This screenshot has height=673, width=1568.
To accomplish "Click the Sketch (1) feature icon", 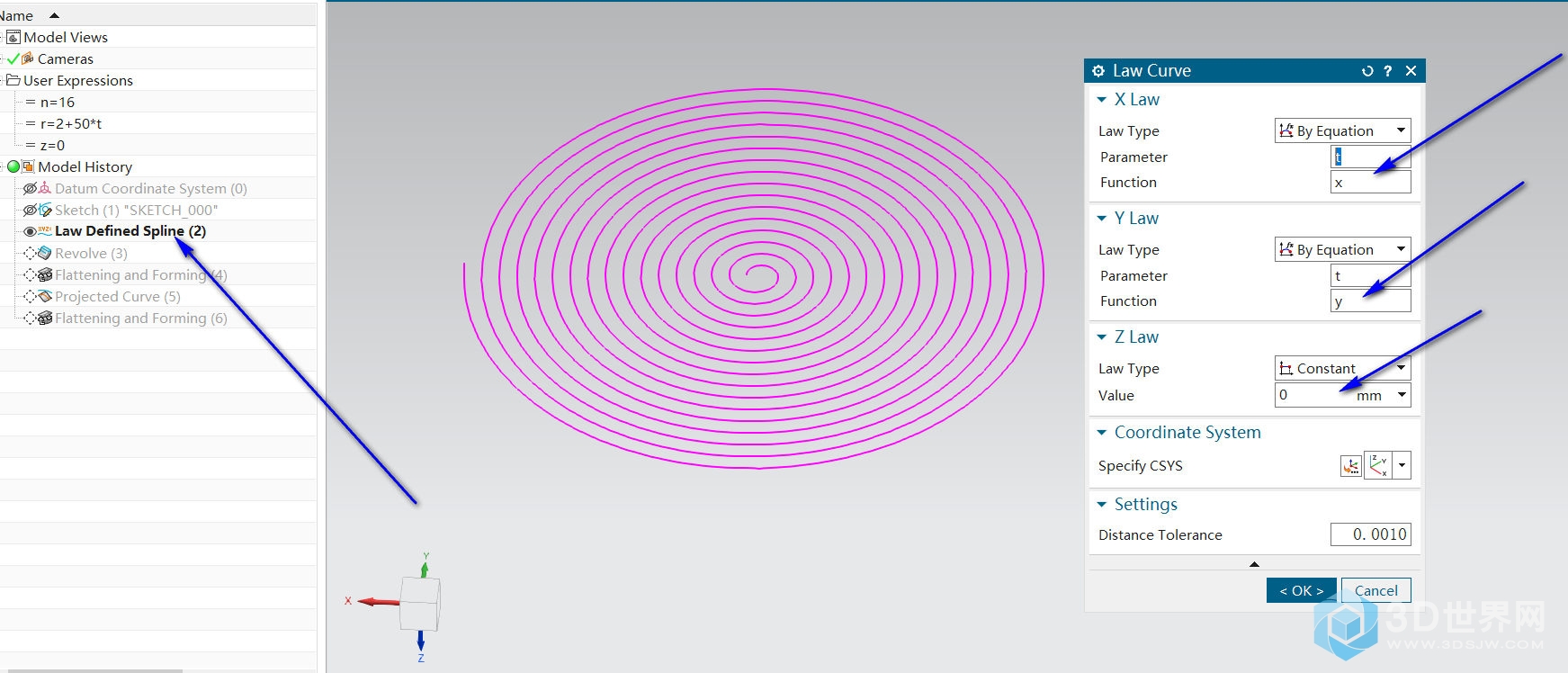I will click(x=45, y=210).
